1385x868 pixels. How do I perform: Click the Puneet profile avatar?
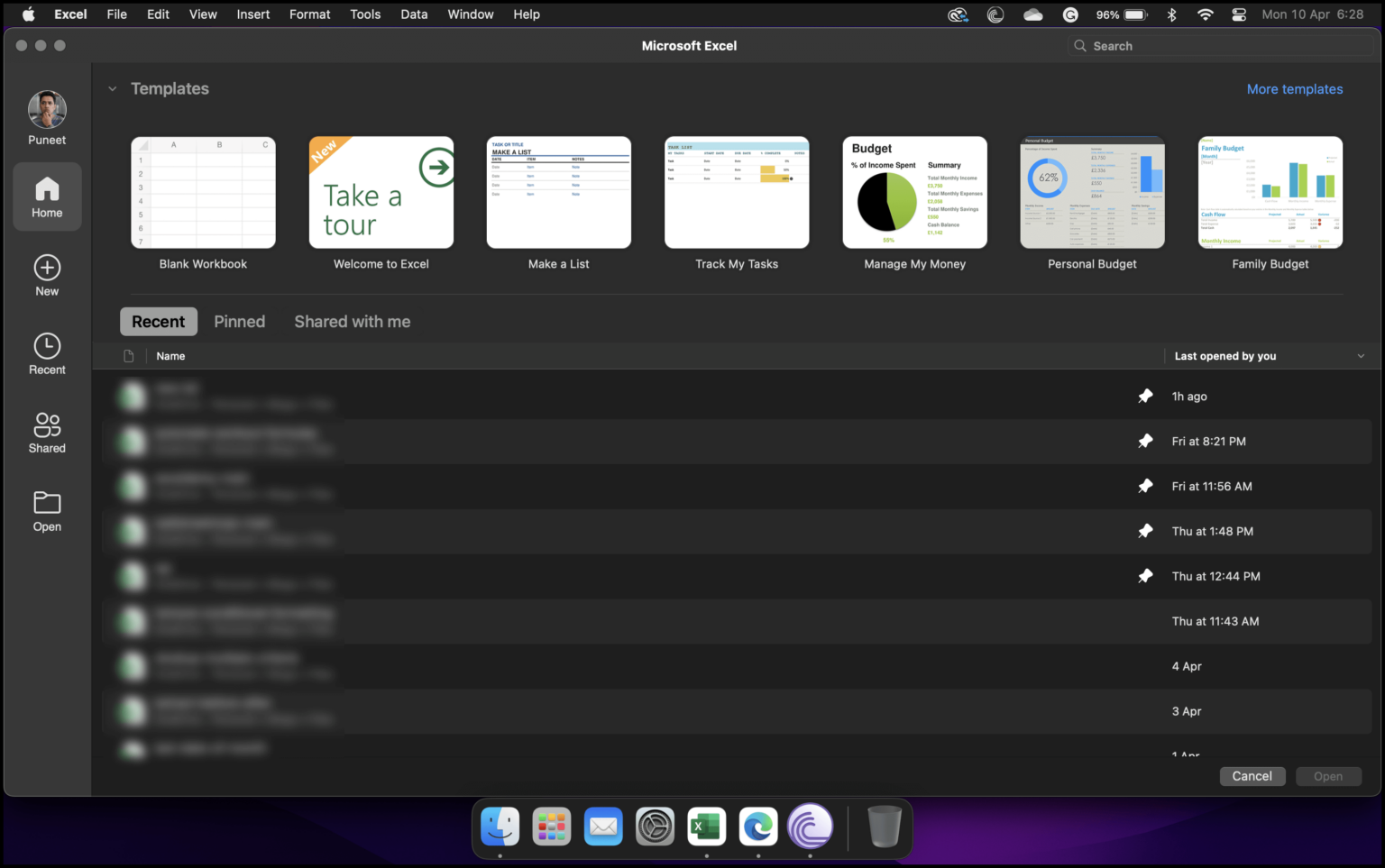47,110
